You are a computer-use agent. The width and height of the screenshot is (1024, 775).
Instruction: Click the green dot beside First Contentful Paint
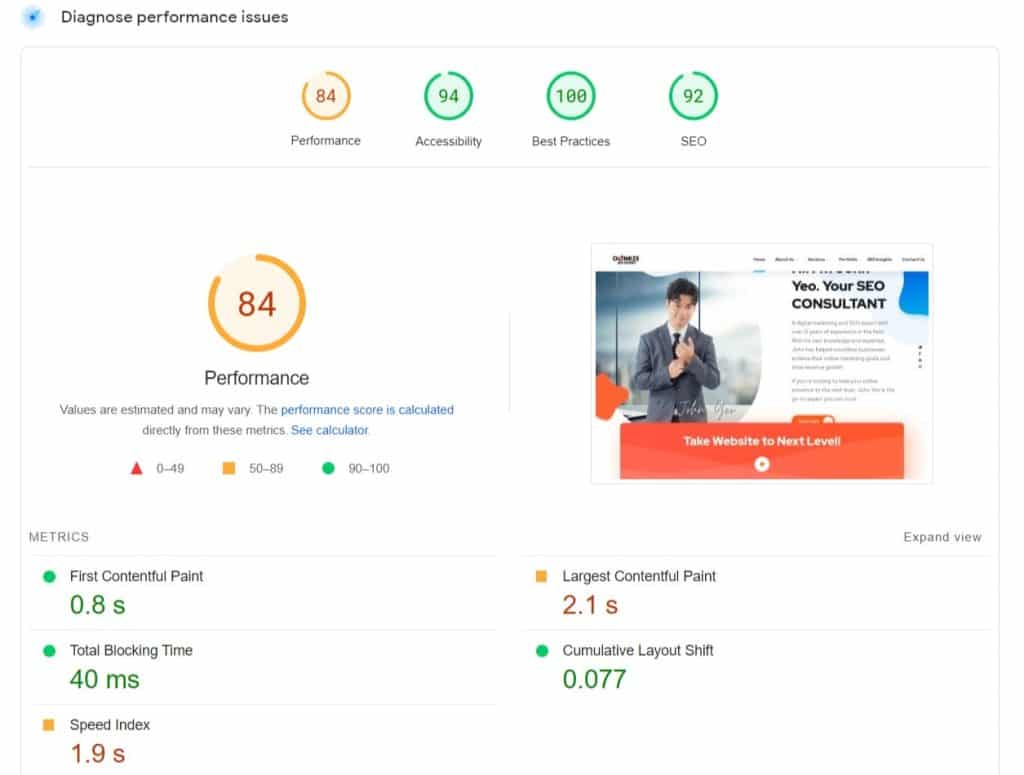[x=48, y=576]
